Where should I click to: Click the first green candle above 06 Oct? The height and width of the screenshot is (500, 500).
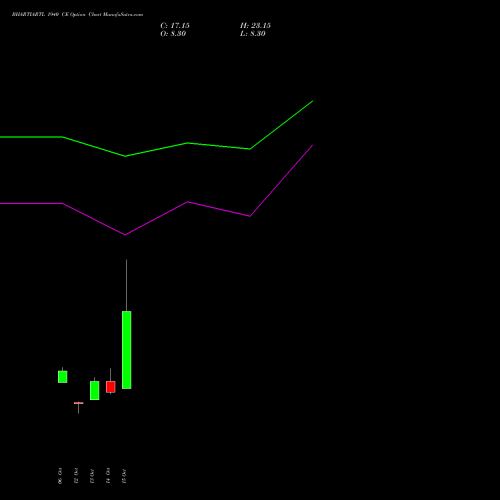pyautogui.click(x=63, y=377)
